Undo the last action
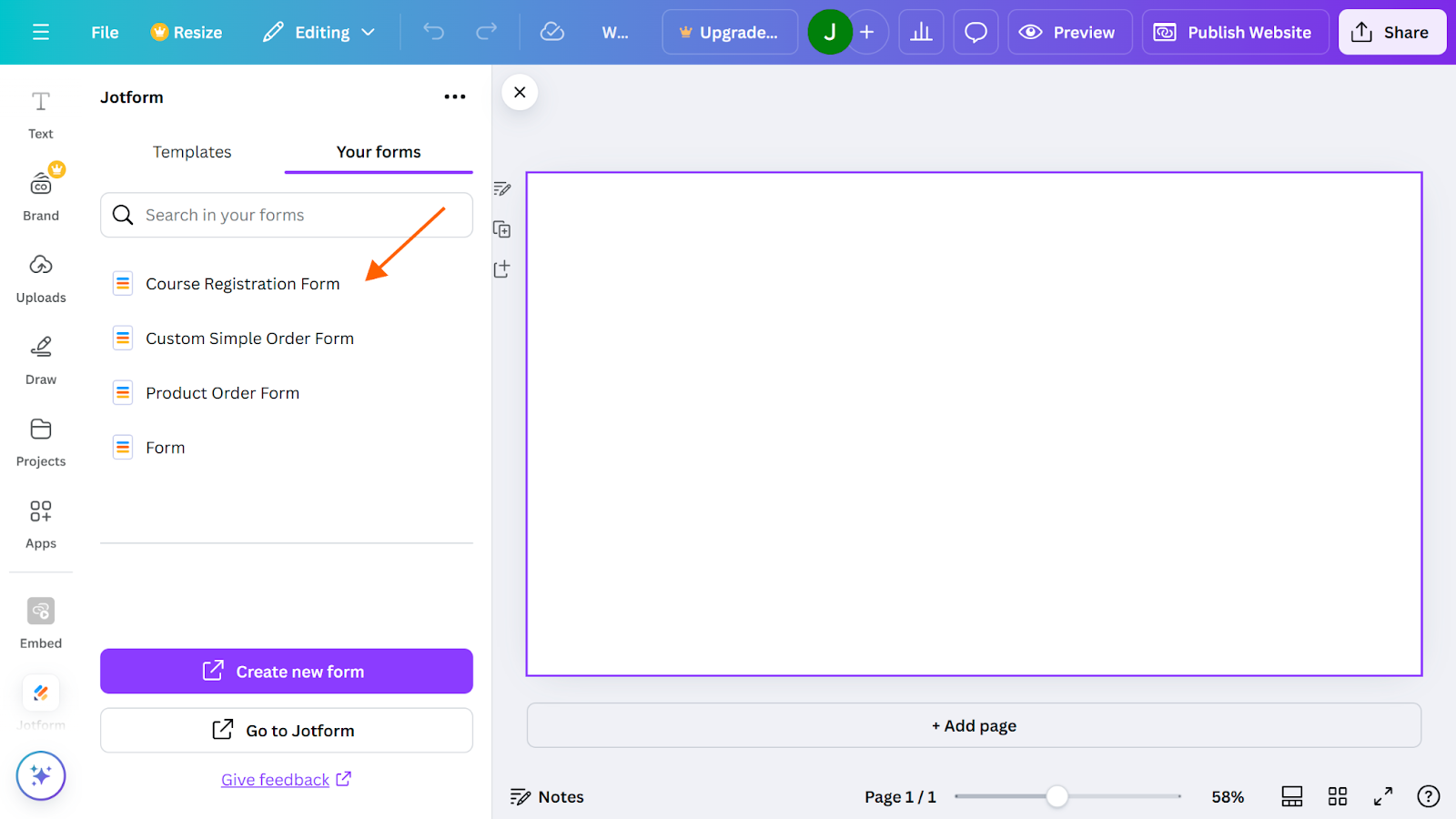This screenshot has height=819, width=1456. coord(434,33)
